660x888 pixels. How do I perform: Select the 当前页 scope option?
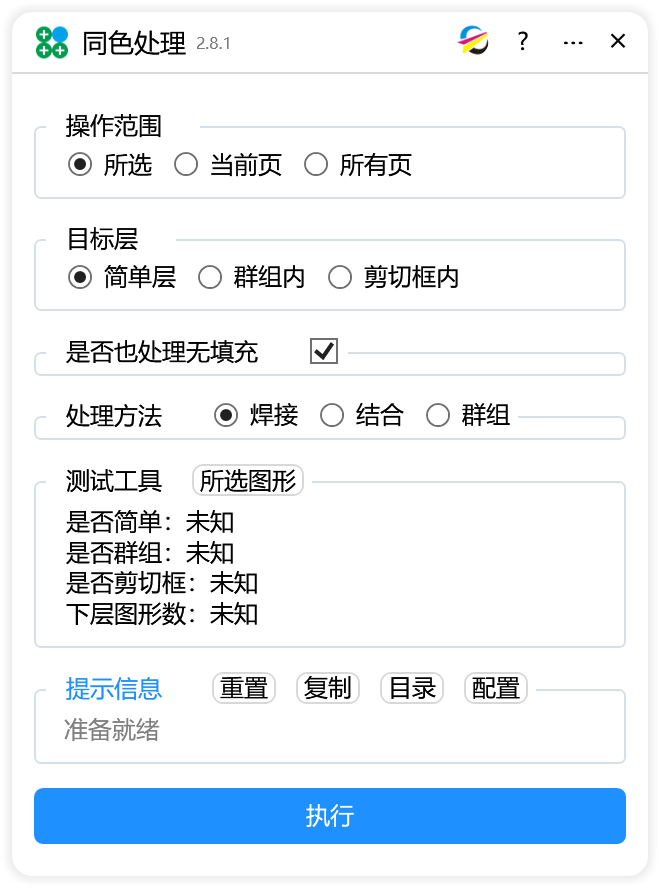point(186,165)
